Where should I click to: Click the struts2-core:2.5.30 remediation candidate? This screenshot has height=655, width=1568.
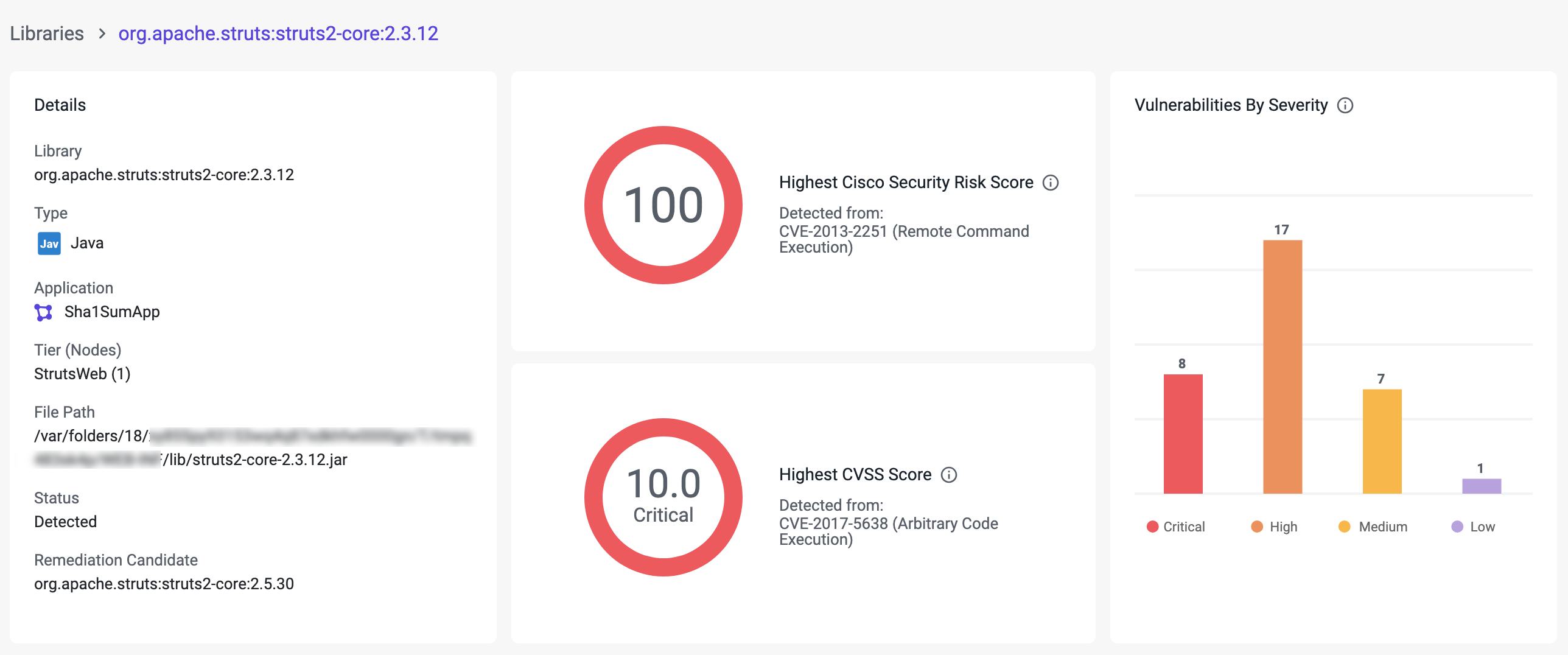(x=164, y=584)
